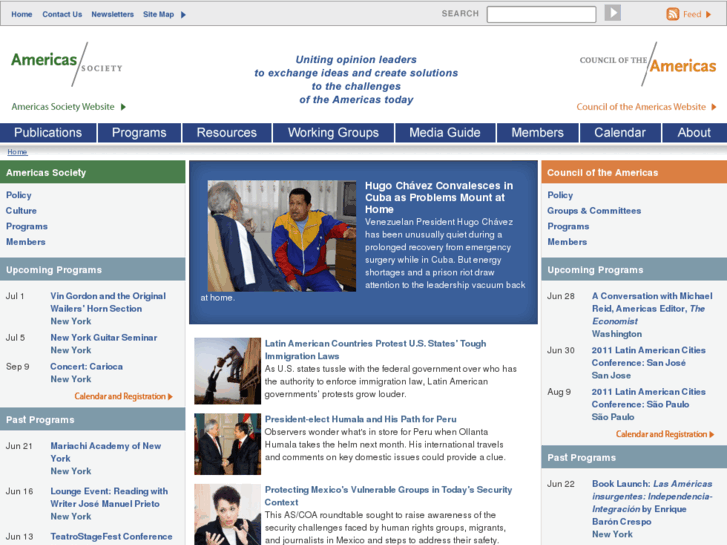This screenshot has width=727, height=545.
Task: Open the Media Guide menu
Action: (x=445, y=133)
